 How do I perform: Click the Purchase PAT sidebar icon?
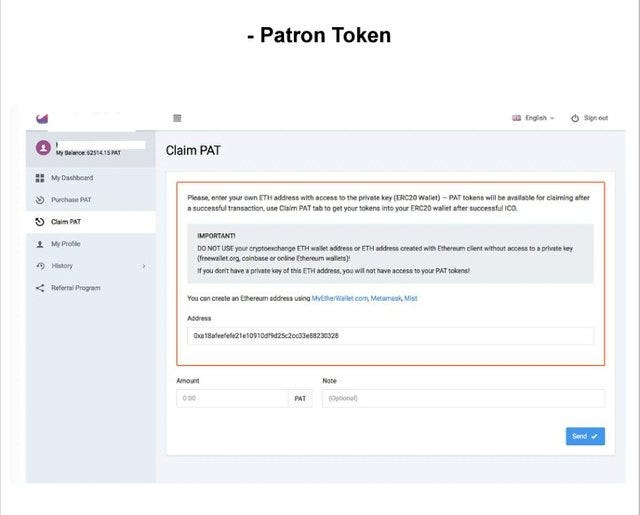(x=40, y=200)
